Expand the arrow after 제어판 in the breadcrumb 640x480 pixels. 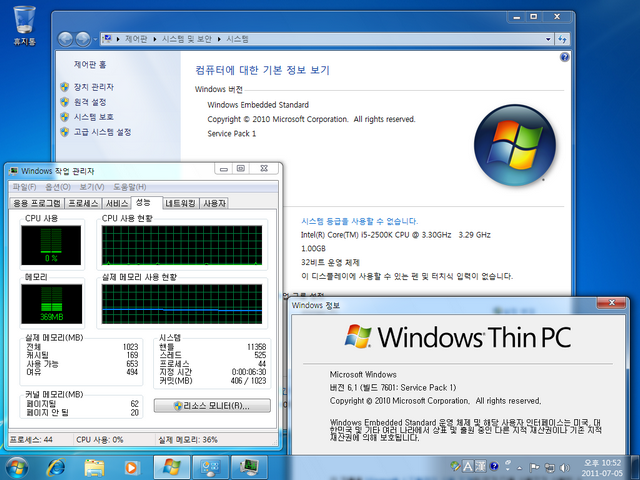point(155,39)
